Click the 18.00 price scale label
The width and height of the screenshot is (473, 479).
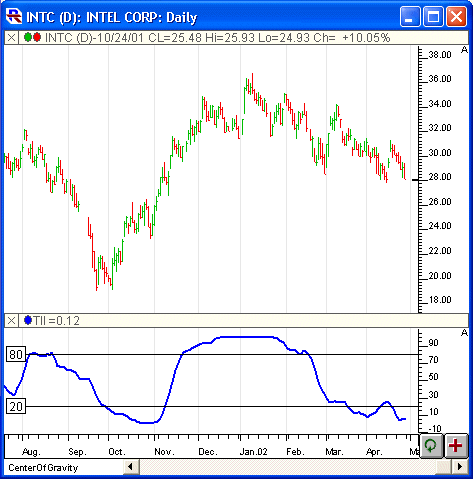click(440, 300)
